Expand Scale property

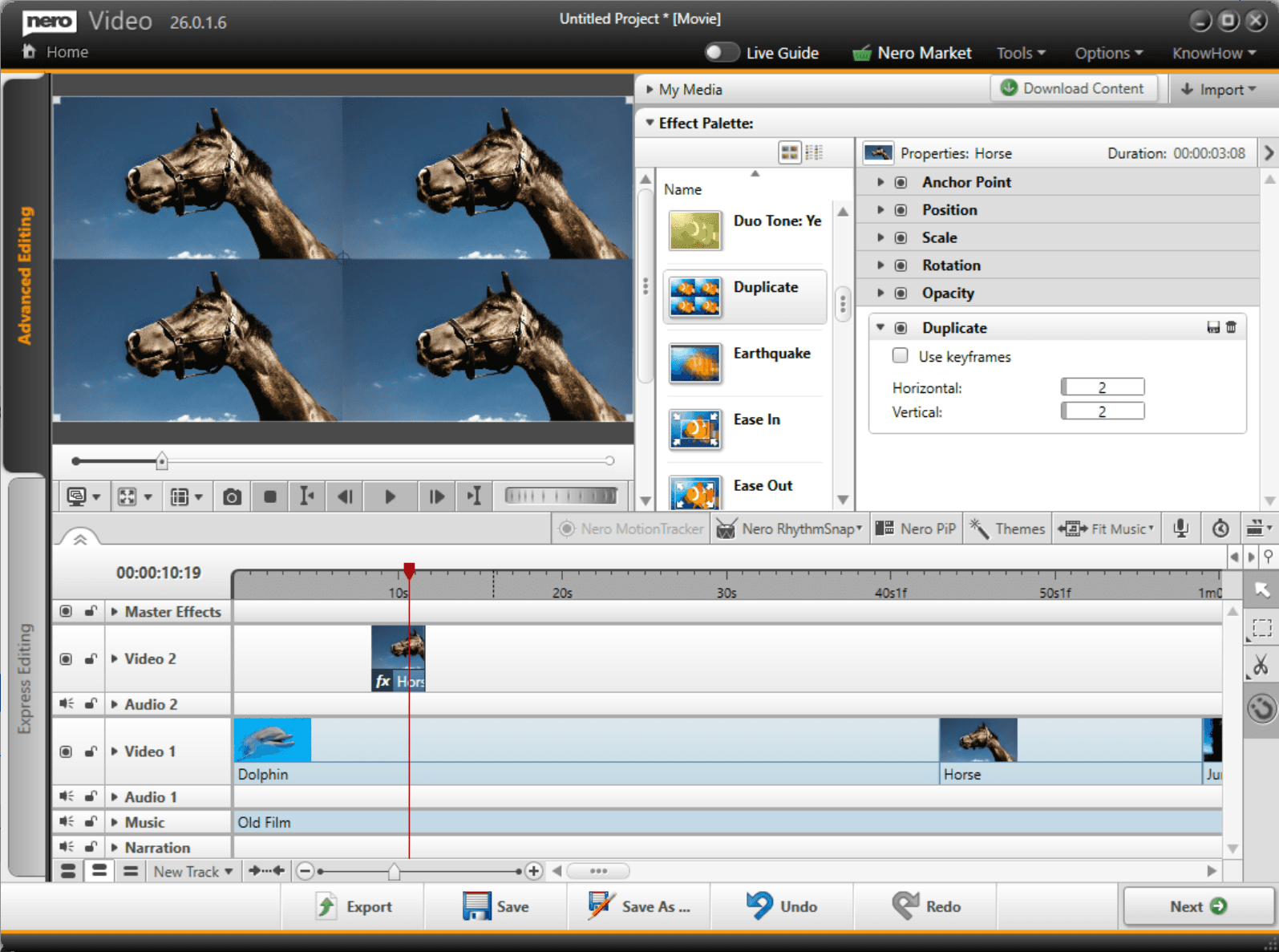tap(880, 237)
